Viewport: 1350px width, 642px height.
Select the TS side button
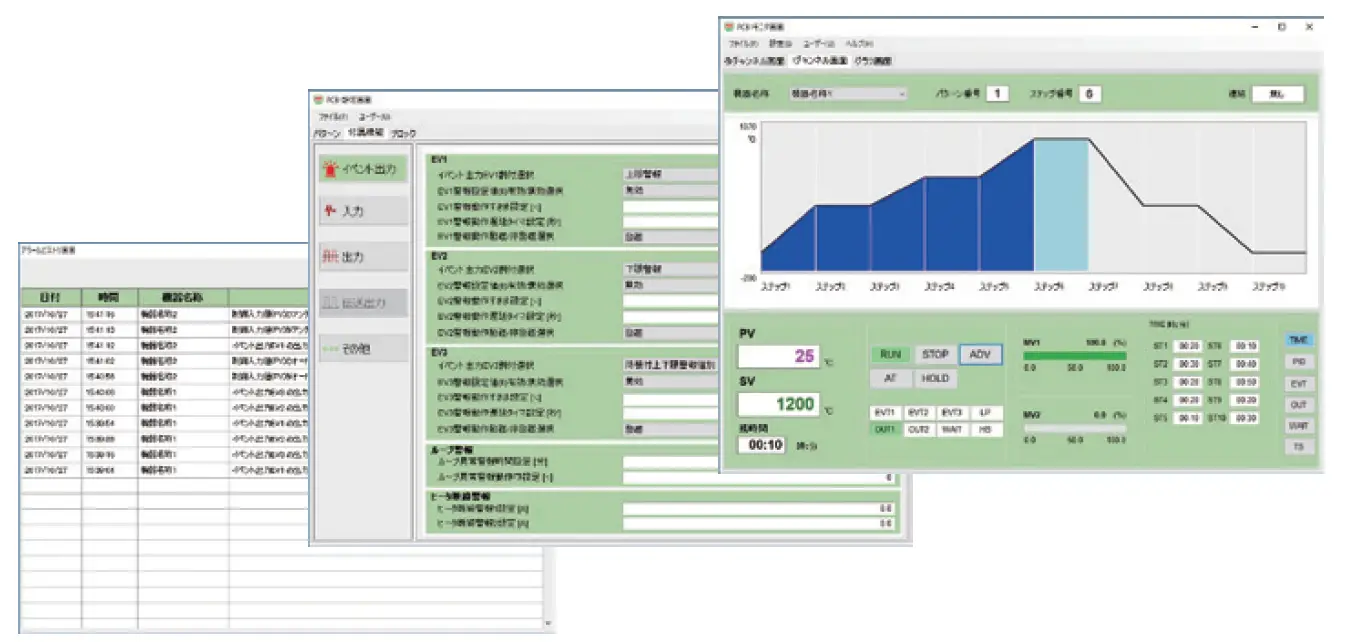pyautogui.click(x=1299, y=447)
